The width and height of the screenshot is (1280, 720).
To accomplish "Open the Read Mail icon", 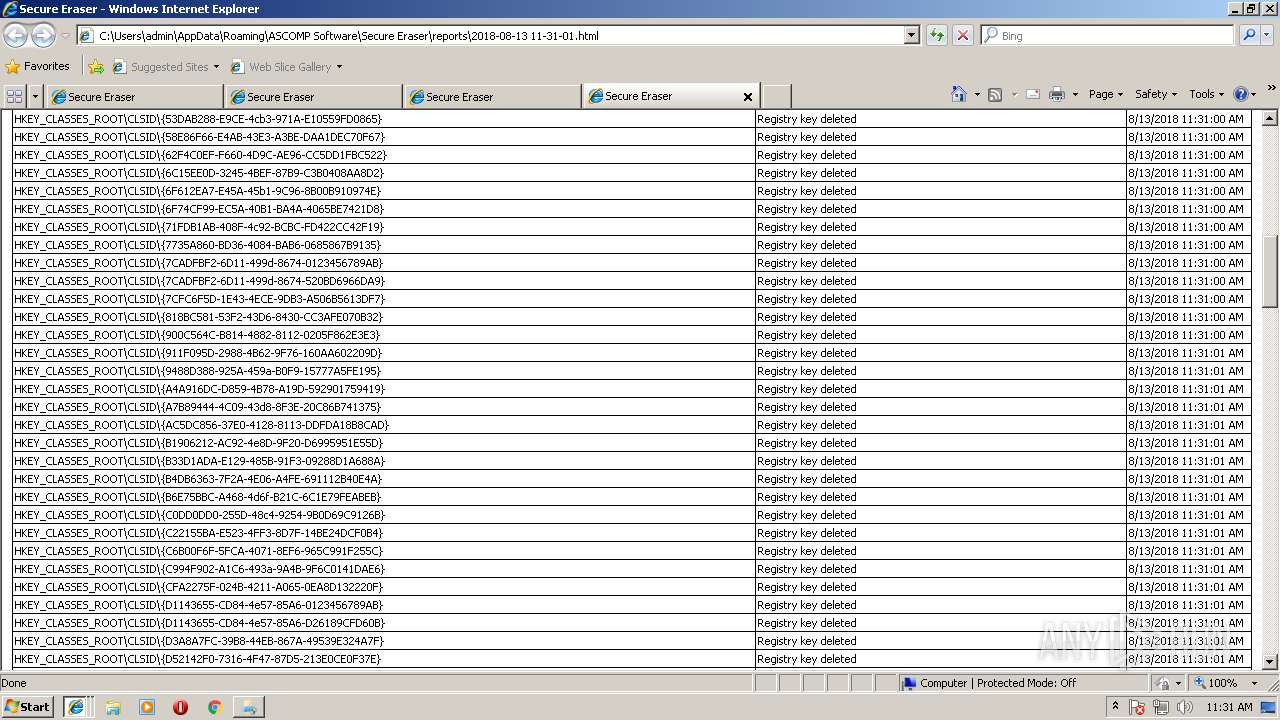I will coord(1033,94).
